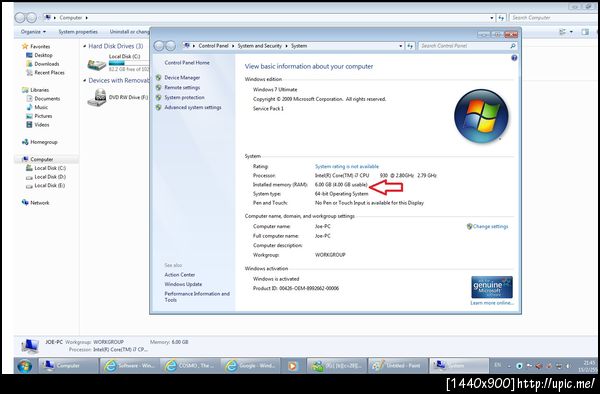Viewport: 600px width, 394px height.
Task: Click System properties in Computer toolbar
Action: coord(78,32)
